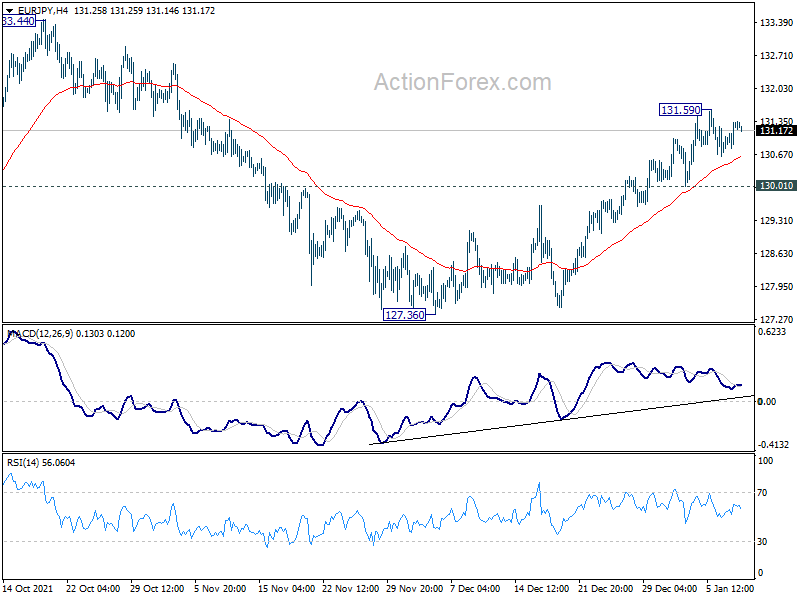This screenshot has height=600, width=800.
Task: Click the 132.030 price axis value
Action: [x=777, y=89]
